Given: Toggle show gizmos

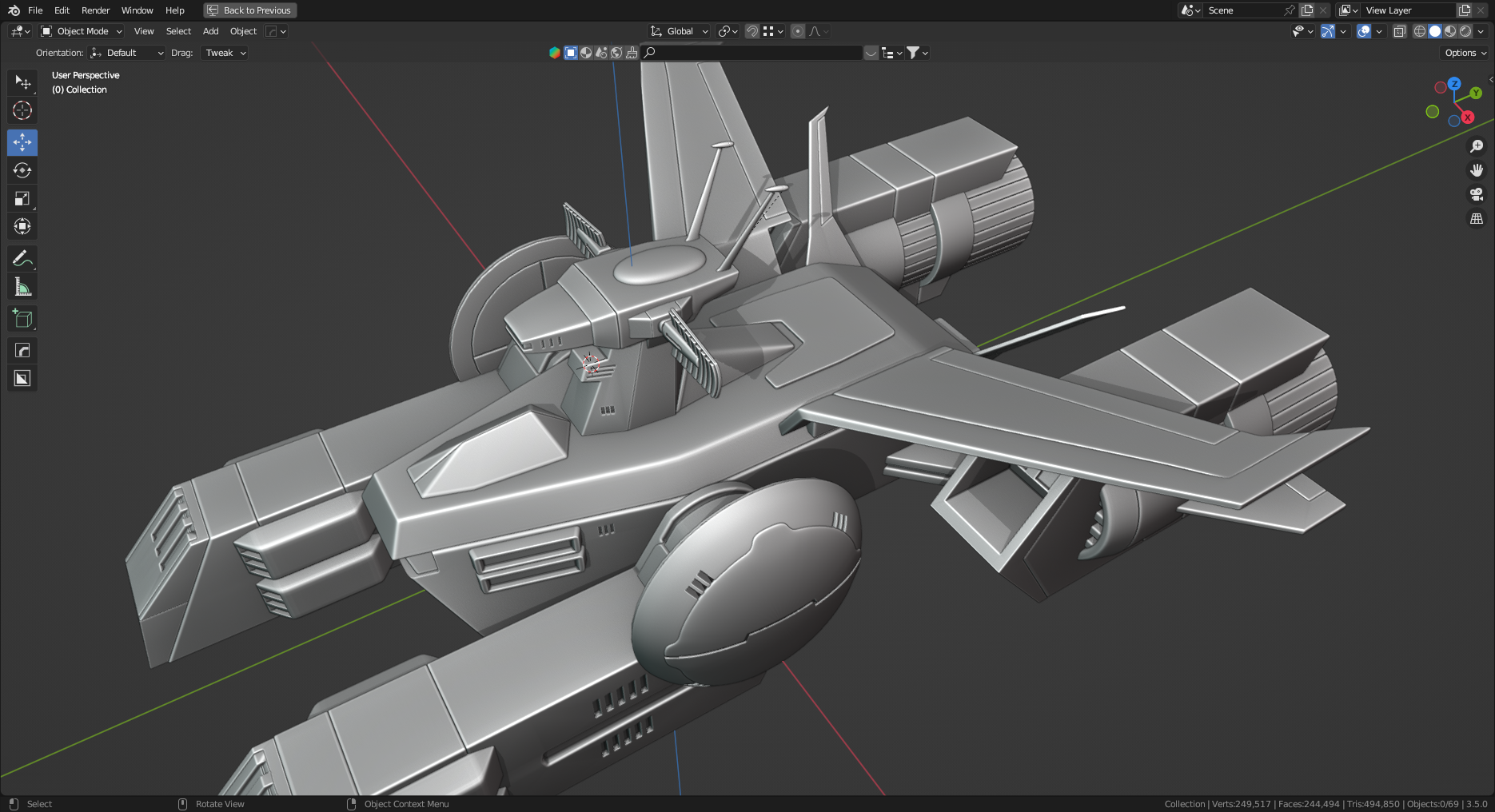Looking at the screenshot, I should click(1327, 31).
